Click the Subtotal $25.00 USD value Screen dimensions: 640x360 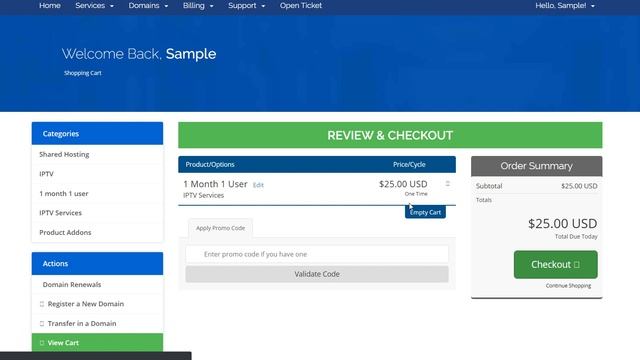(x=579, y=186)
